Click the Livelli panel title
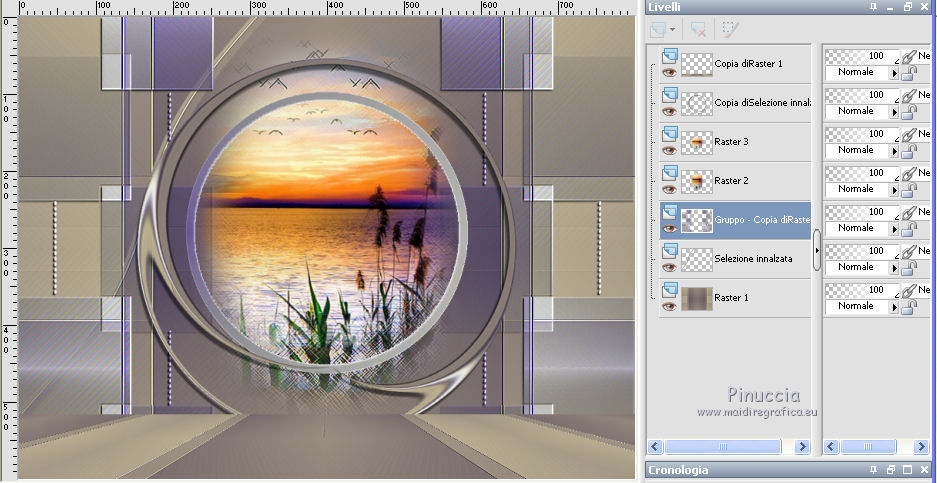The image size is (937, 483). pos(664,7)
